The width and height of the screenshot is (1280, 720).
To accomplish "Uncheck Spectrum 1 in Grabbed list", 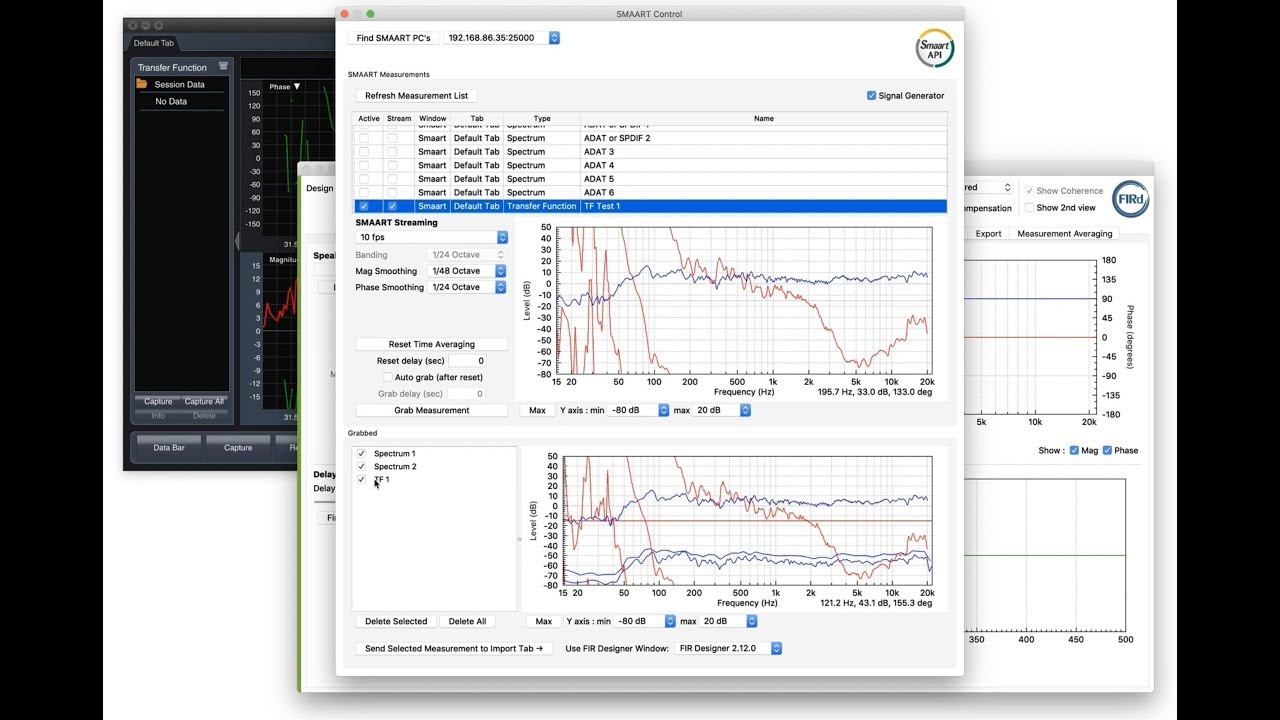I will 362,453.
